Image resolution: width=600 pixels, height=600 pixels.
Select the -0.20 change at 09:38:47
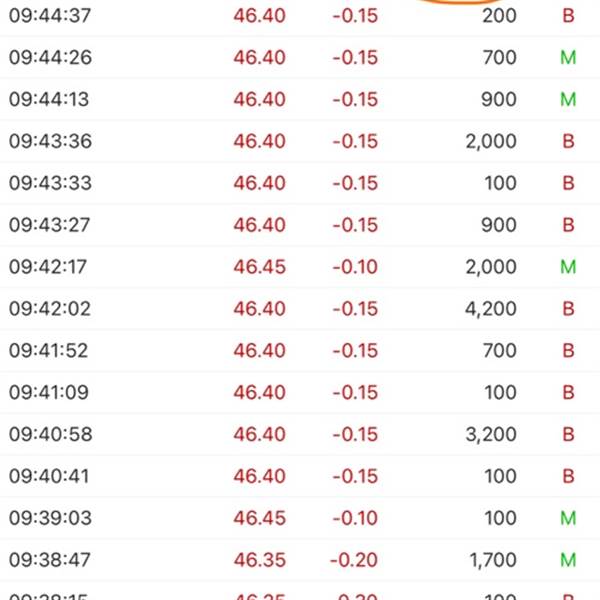354,560
